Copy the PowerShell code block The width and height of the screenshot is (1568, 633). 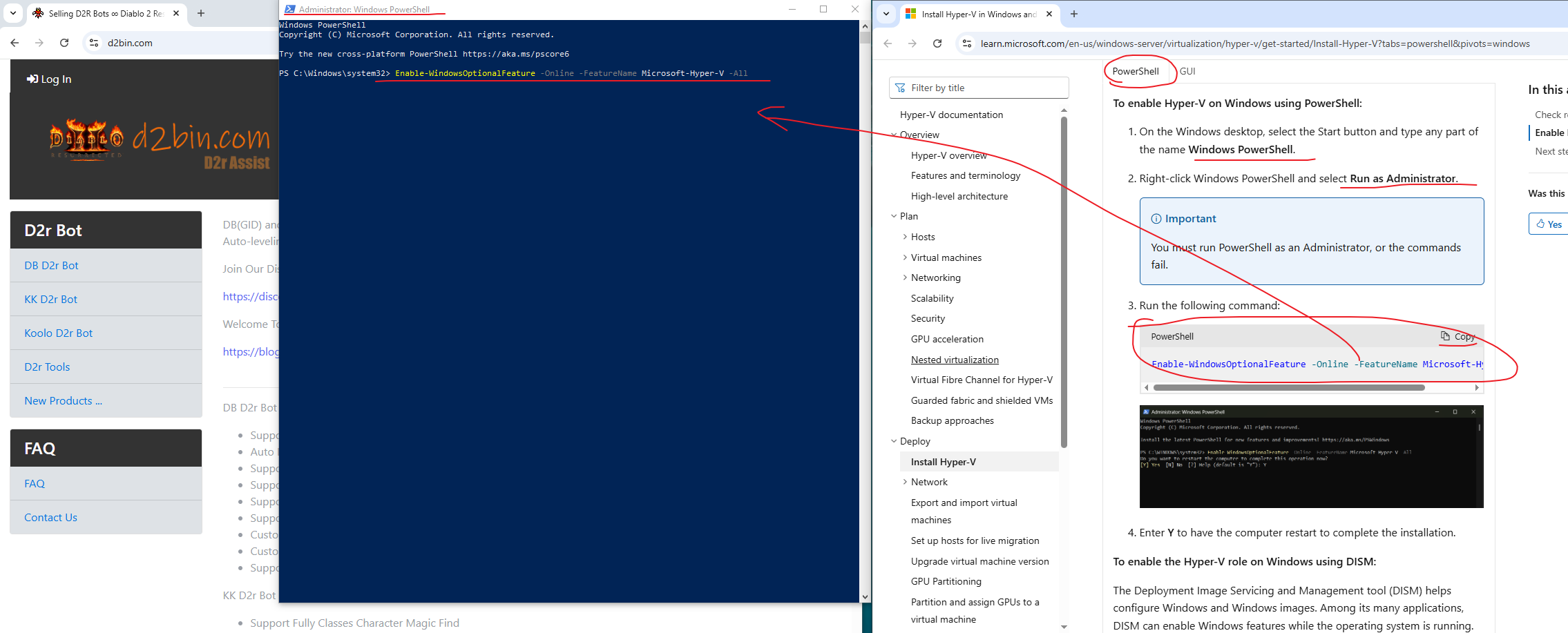point(1457,336)
